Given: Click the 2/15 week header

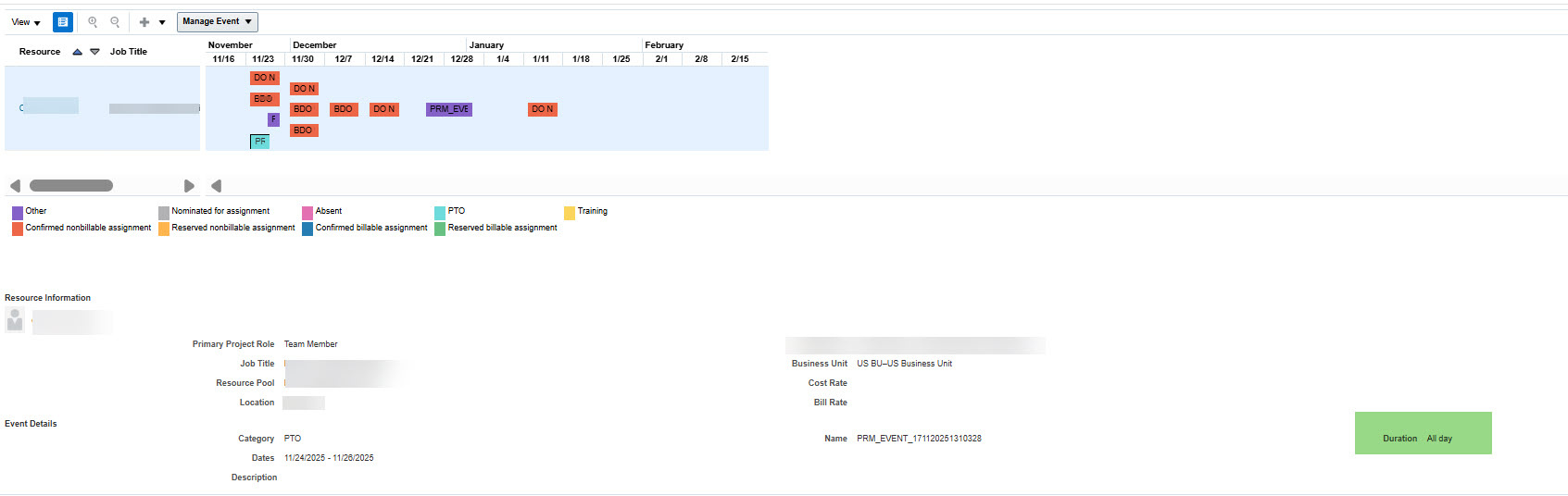Looking at the screenshot, I should (x=740, y=59).
